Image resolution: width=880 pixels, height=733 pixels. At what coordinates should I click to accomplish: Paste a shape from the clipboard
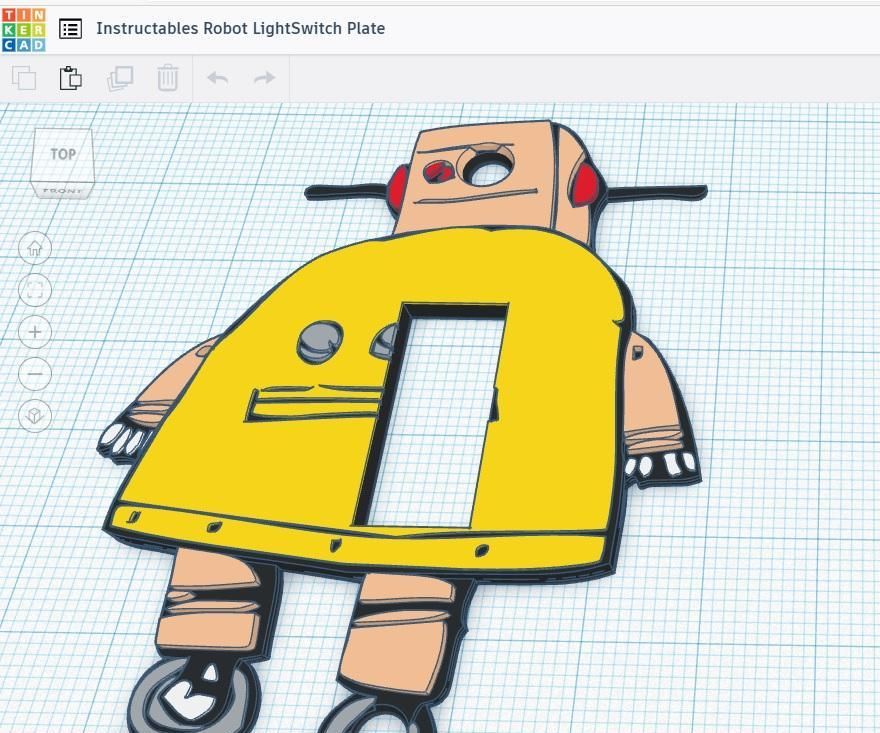tap(70, 77)
